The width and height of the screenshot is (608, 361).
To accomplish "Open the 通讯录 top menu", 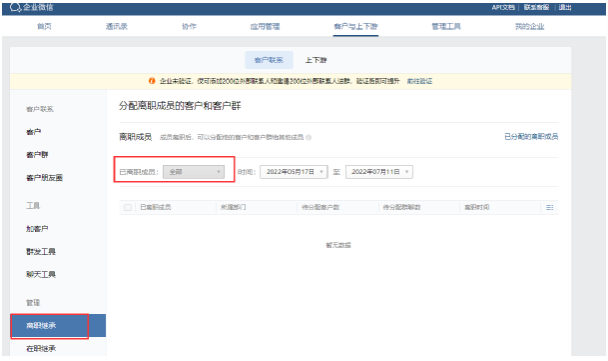I will tap(117, 26).
